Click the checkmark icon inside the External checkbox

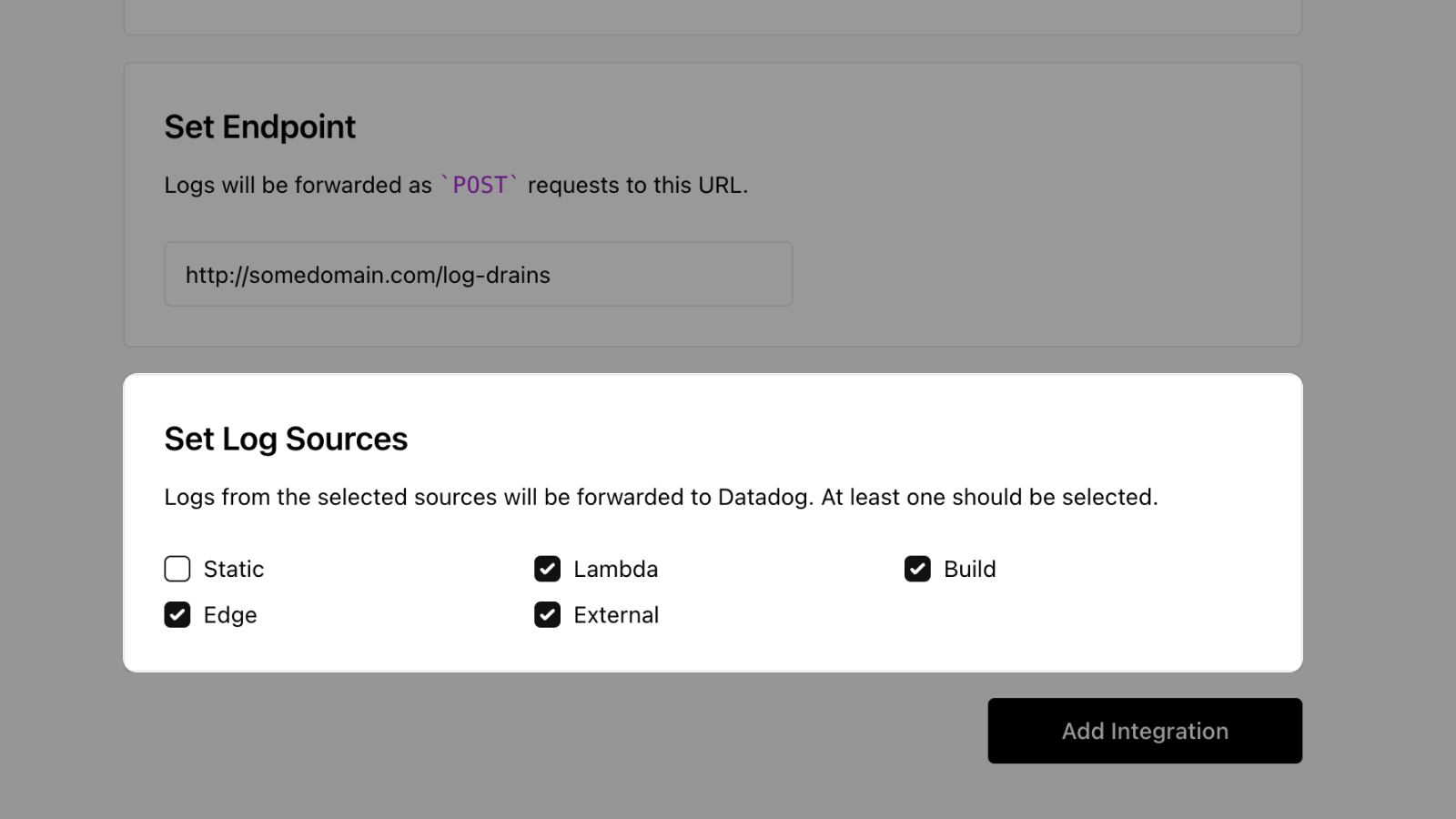pos(547,615)
